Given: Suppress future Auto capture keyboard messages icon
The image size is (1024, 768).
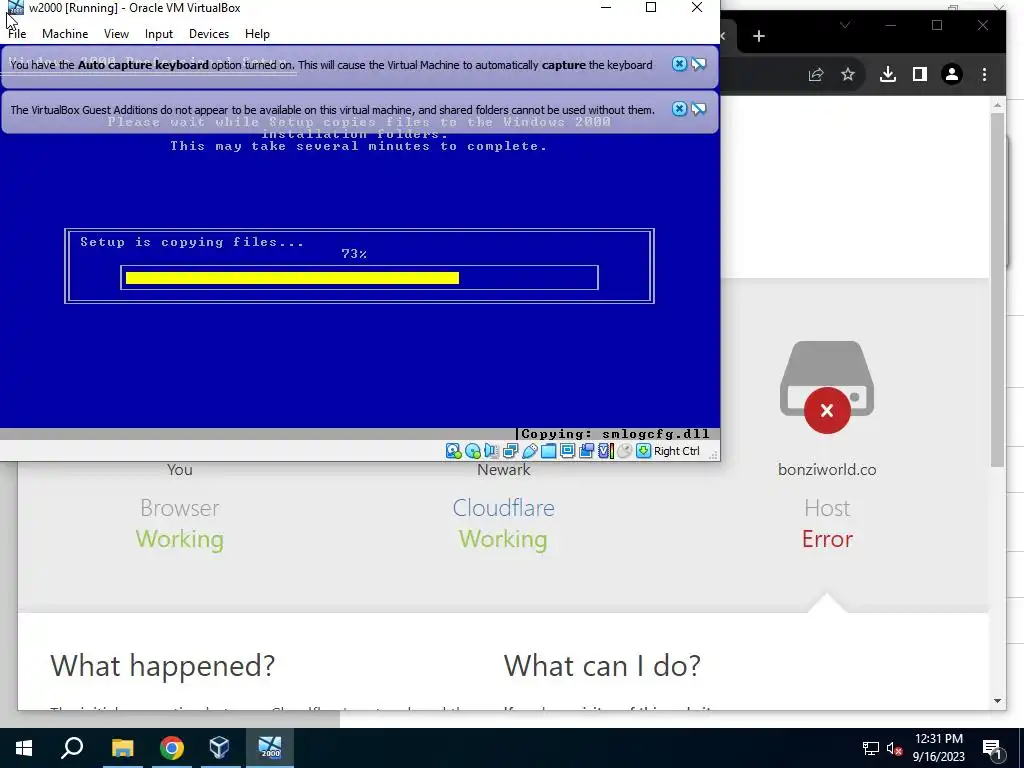Looking at the screenshot, I should tap(699, 64).
